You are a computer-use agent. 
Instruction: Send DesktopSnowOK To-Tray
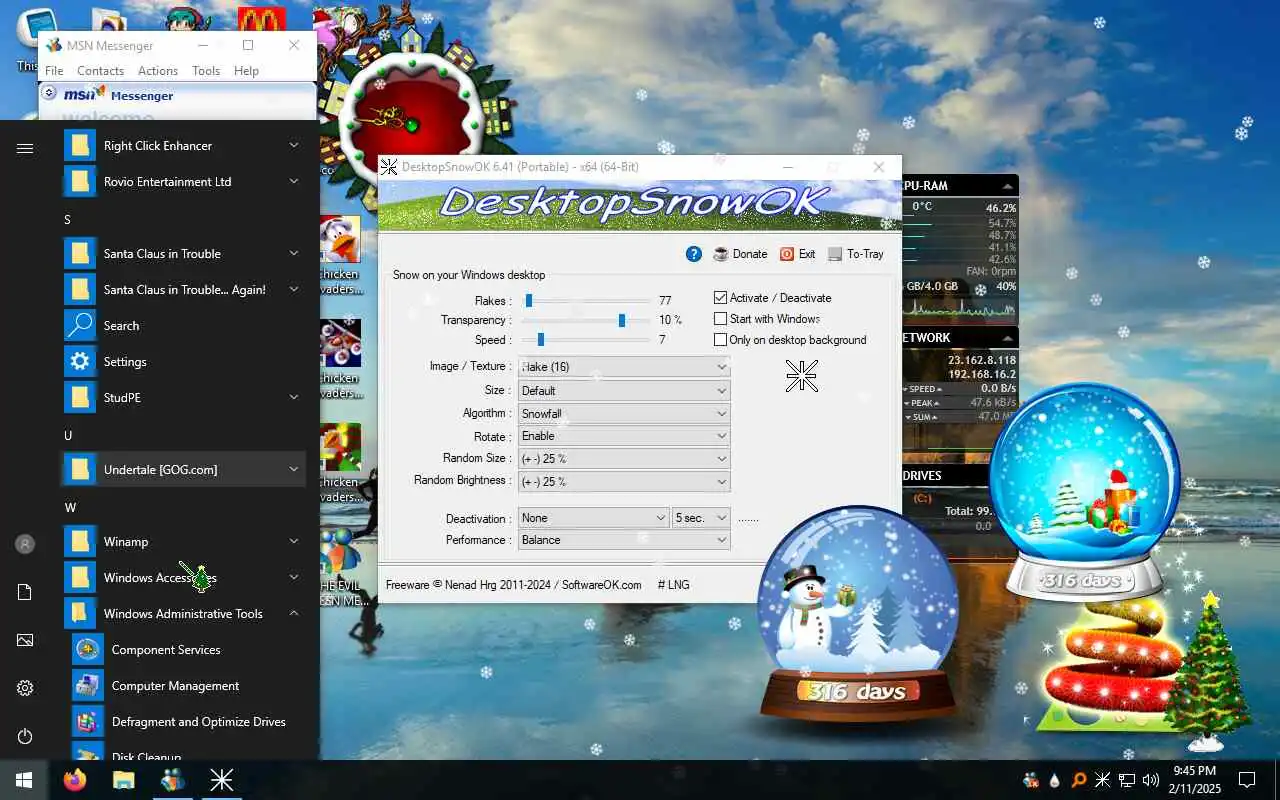[x=857, y=254]
